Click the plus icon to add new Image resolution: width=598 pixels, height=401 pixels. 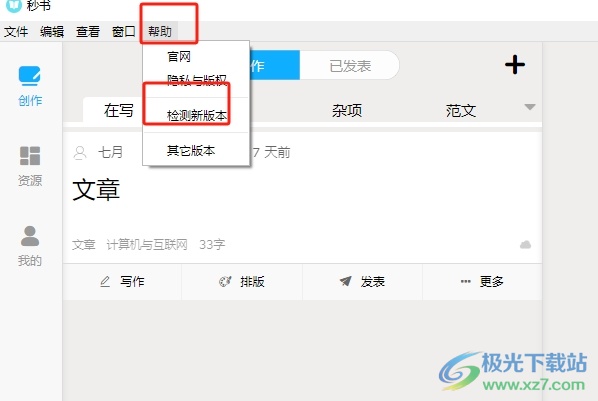pyautogui.click(x=515, y=64)
